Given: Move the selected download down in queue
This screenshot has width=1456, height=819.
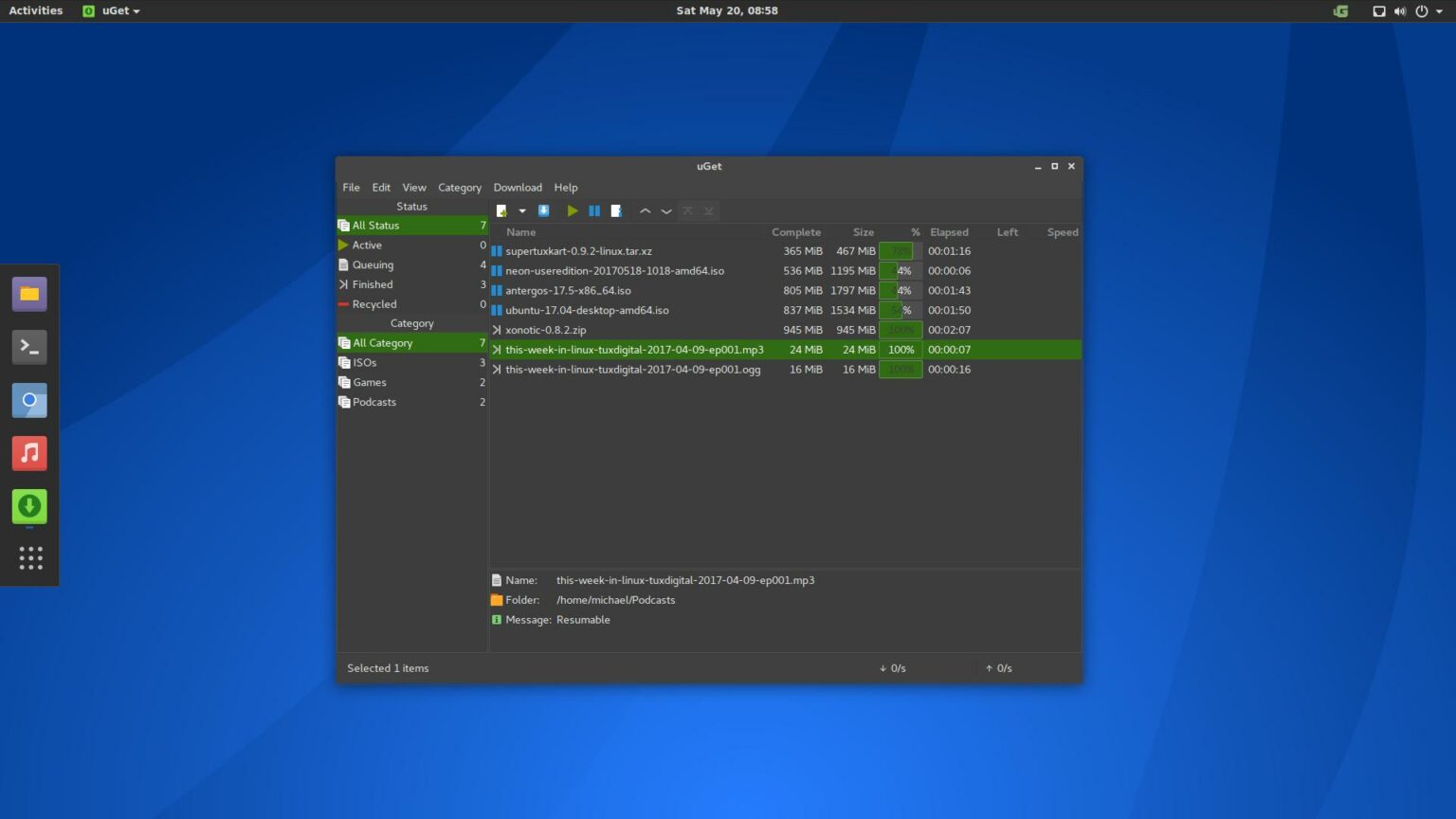Looking at the screenshot, I should tap(666, 210).
